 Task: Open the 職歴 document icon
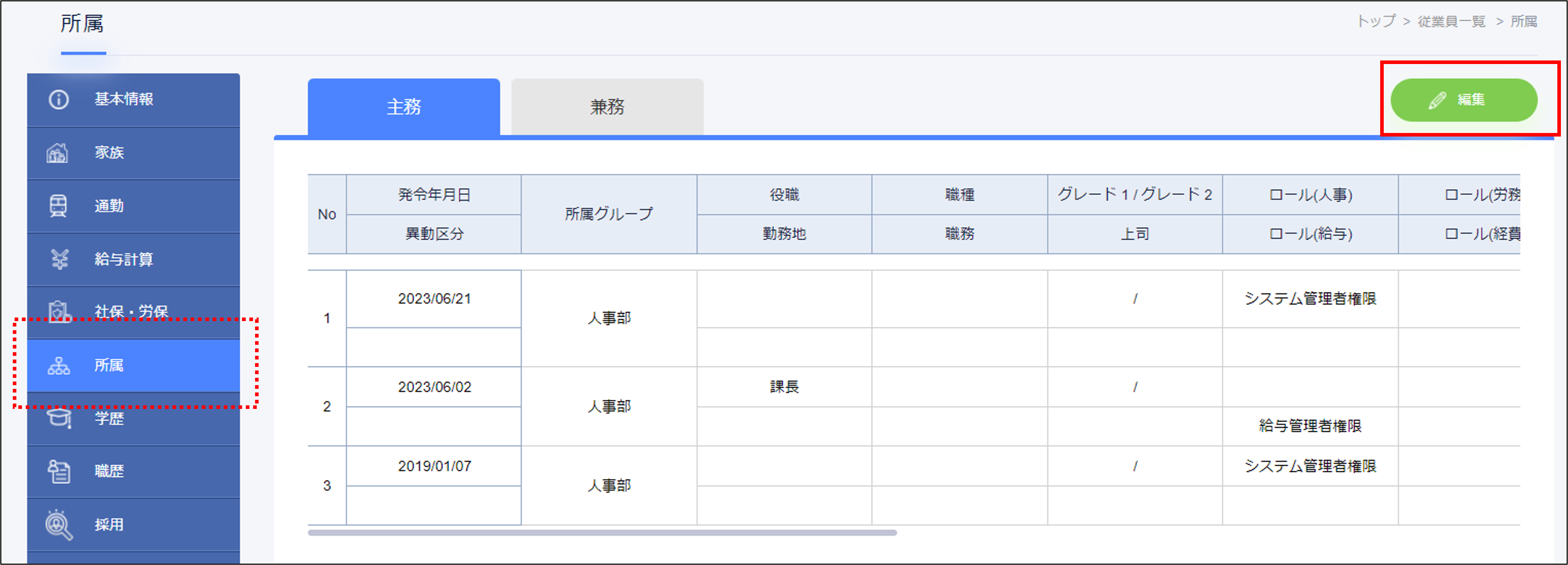click(x=59, y=471)
